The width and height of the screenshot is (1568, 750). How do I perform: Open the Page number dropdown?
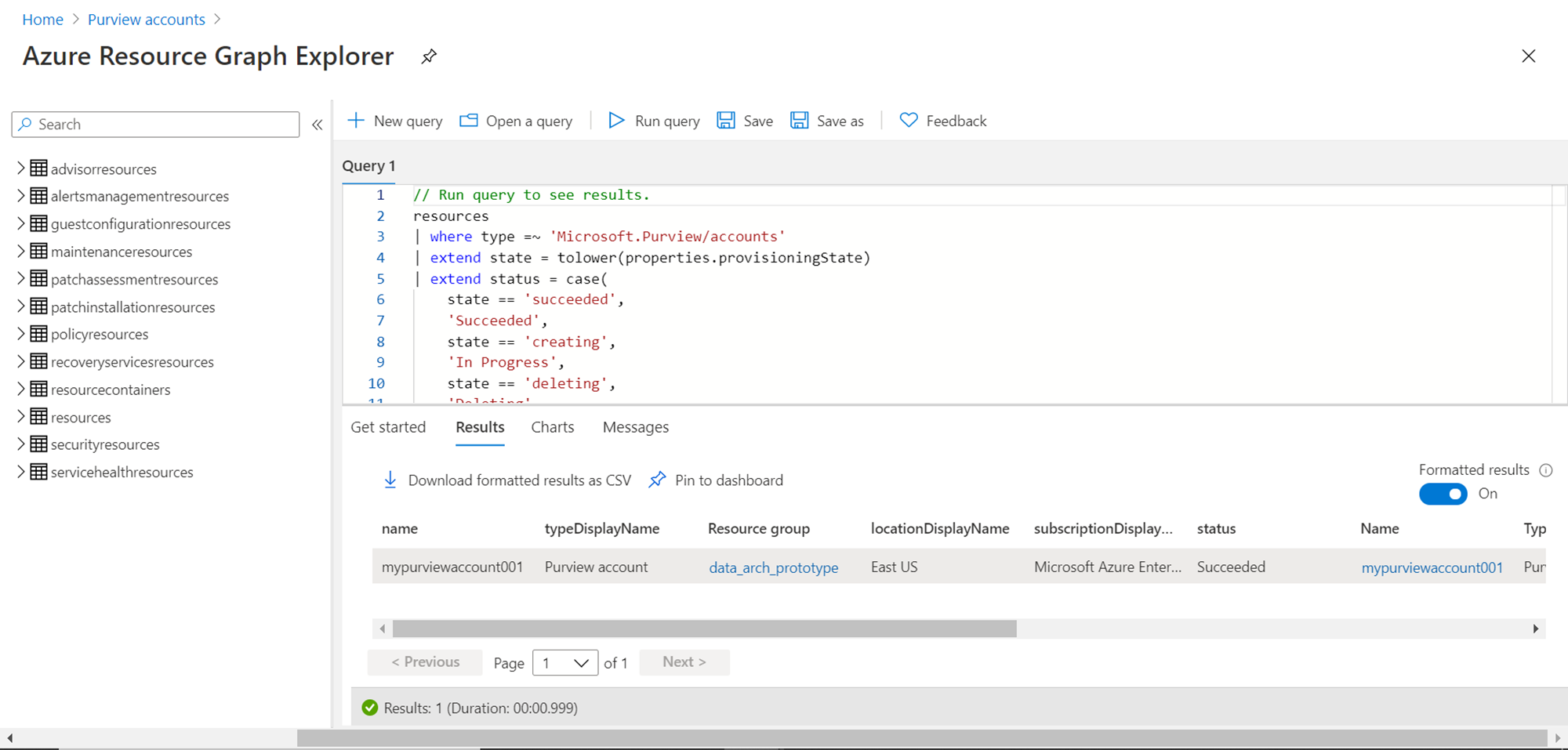click(x=564, y=663)
